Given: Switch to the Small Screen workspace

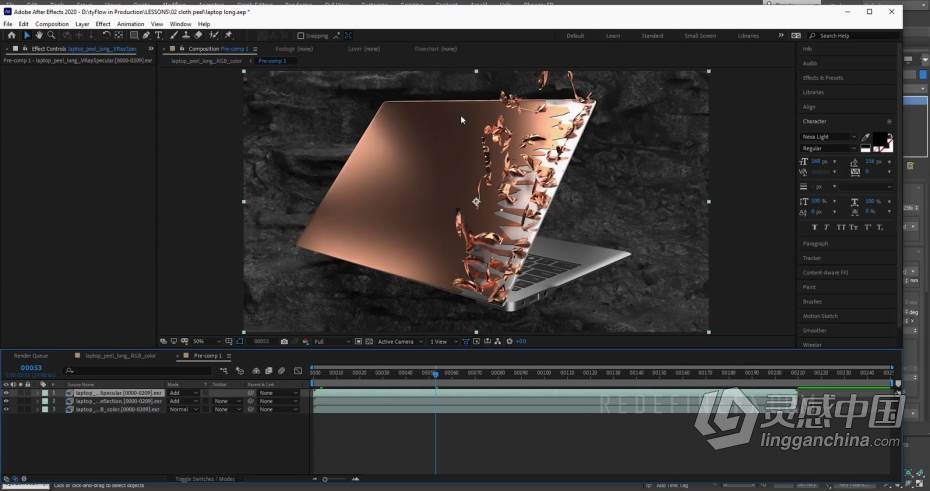Looking at the screenshot, I should [700, 36].
